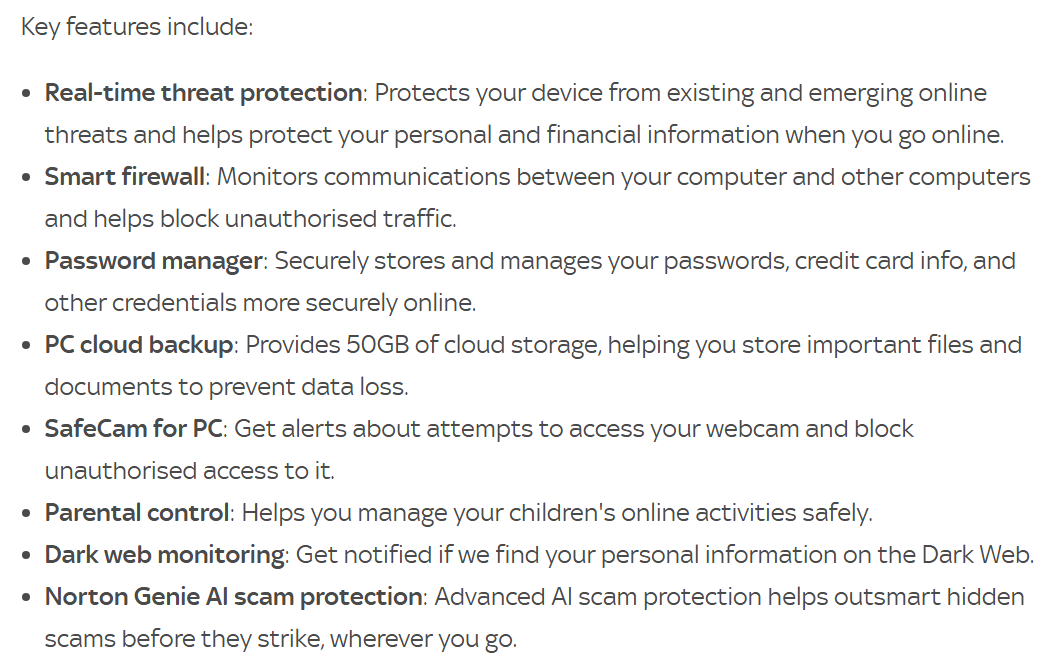Click the bold "PC cloud backup" label
Screen dimensions: 1053x657
tap(139, 345)
